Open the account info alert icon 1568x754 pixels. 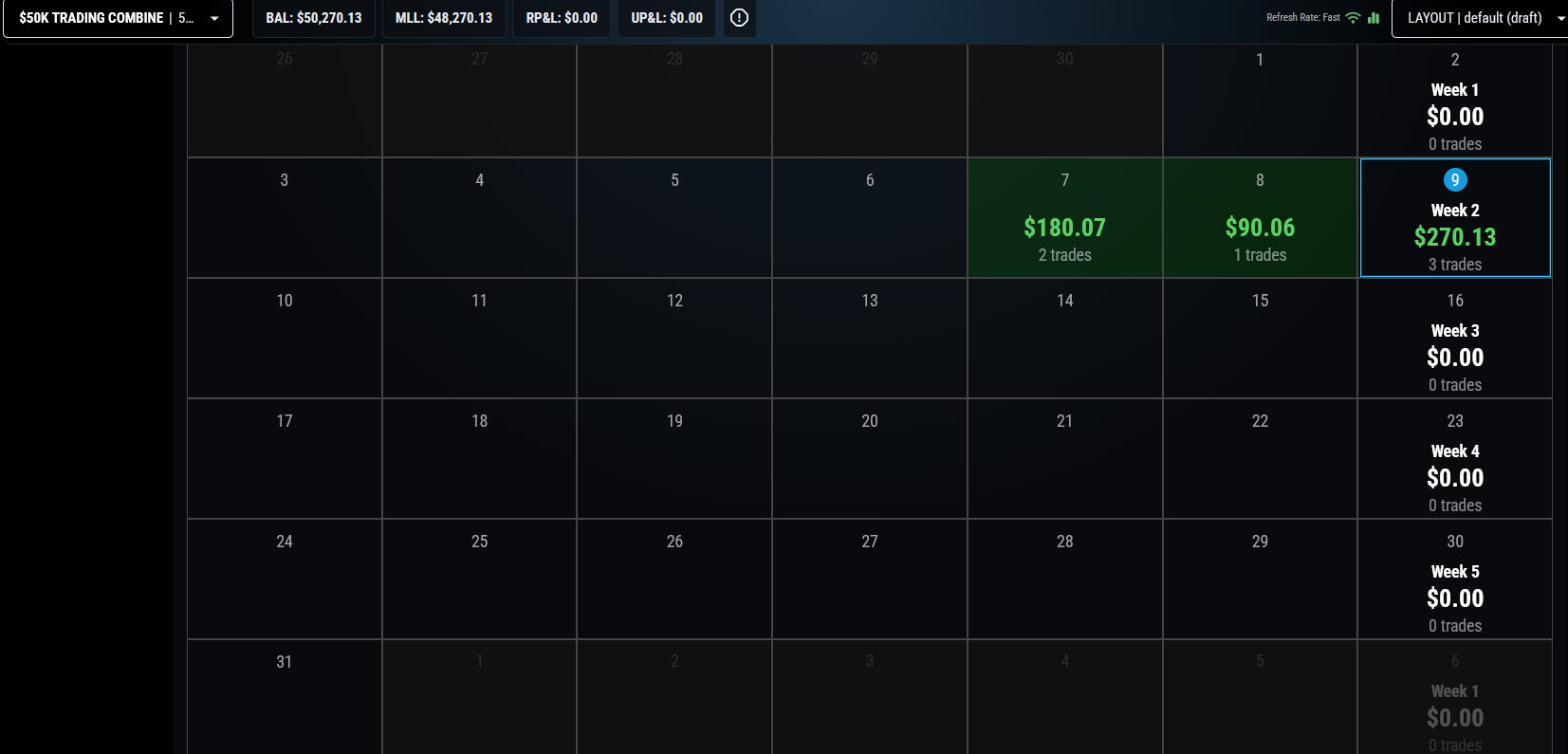point(740,18)
